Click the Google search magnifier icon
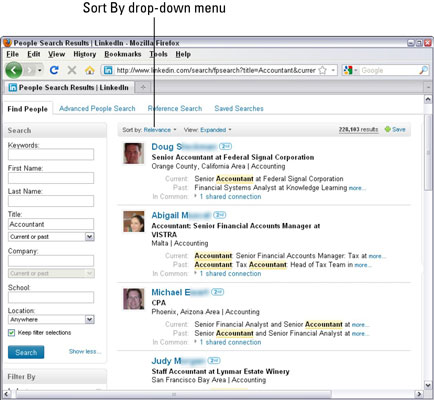The image size is (434, 400). point(423,70)
